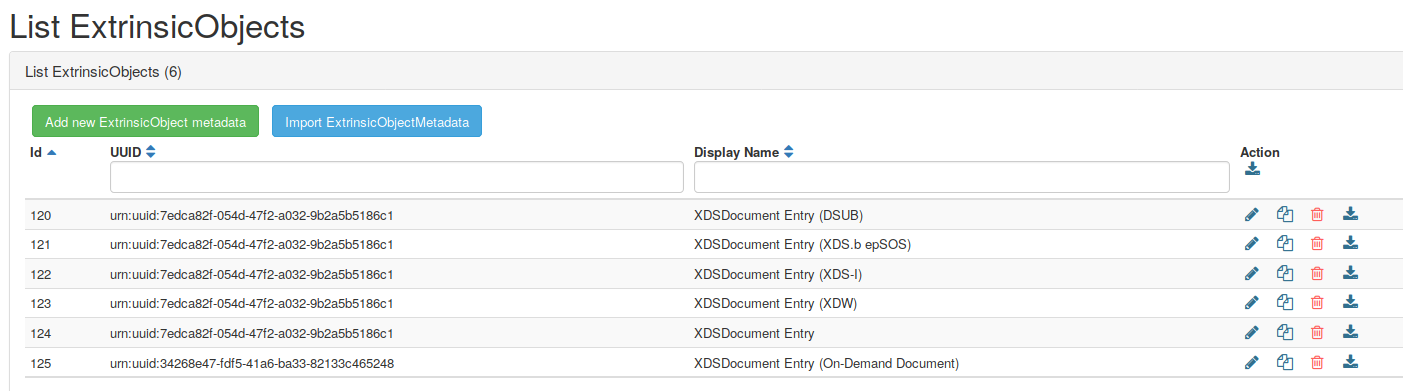Delete the On-Demand Document entry
The image size is (1403, 391).
point(1317,362)
